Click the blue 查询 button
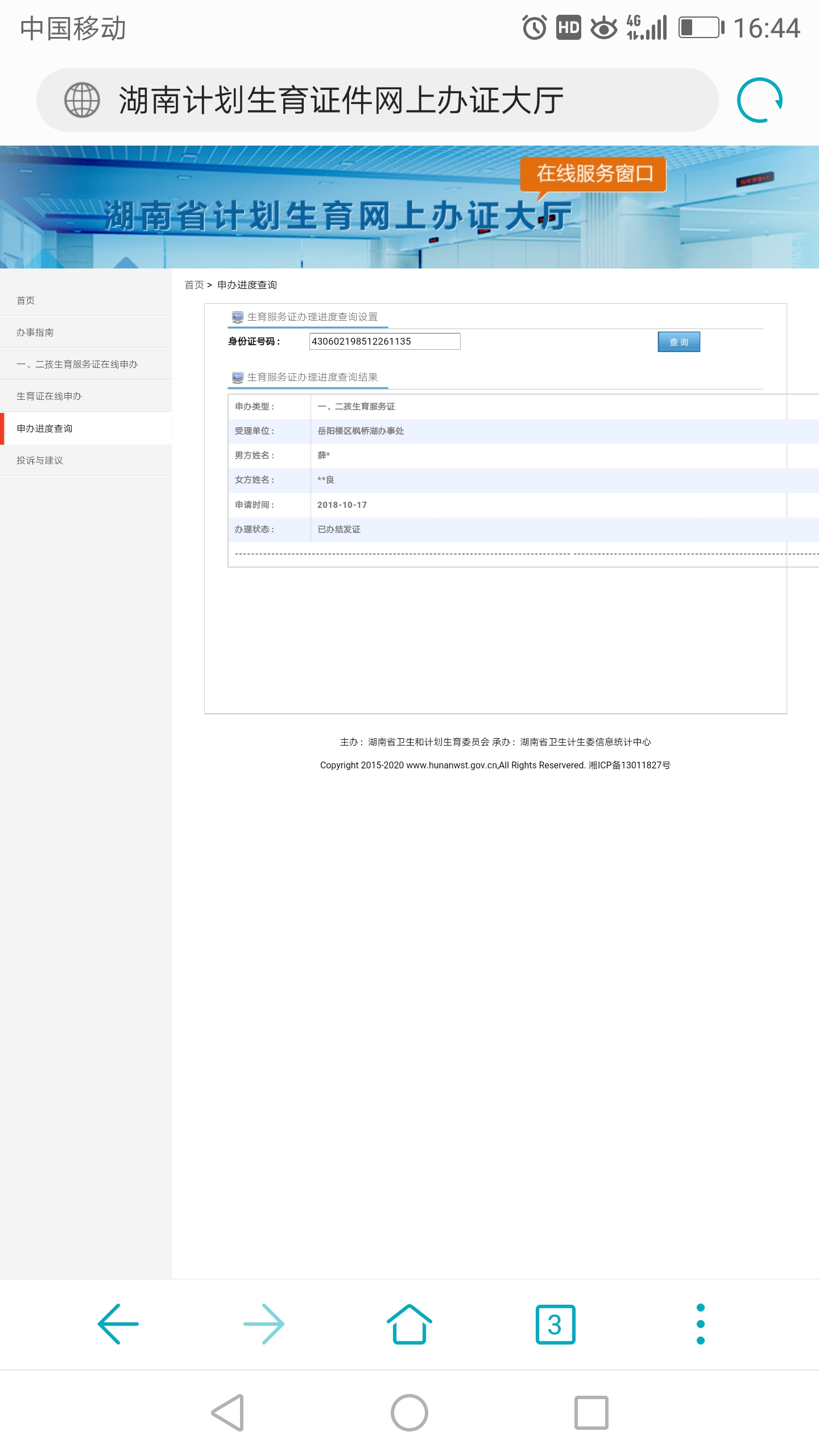 tap(679, 342)
